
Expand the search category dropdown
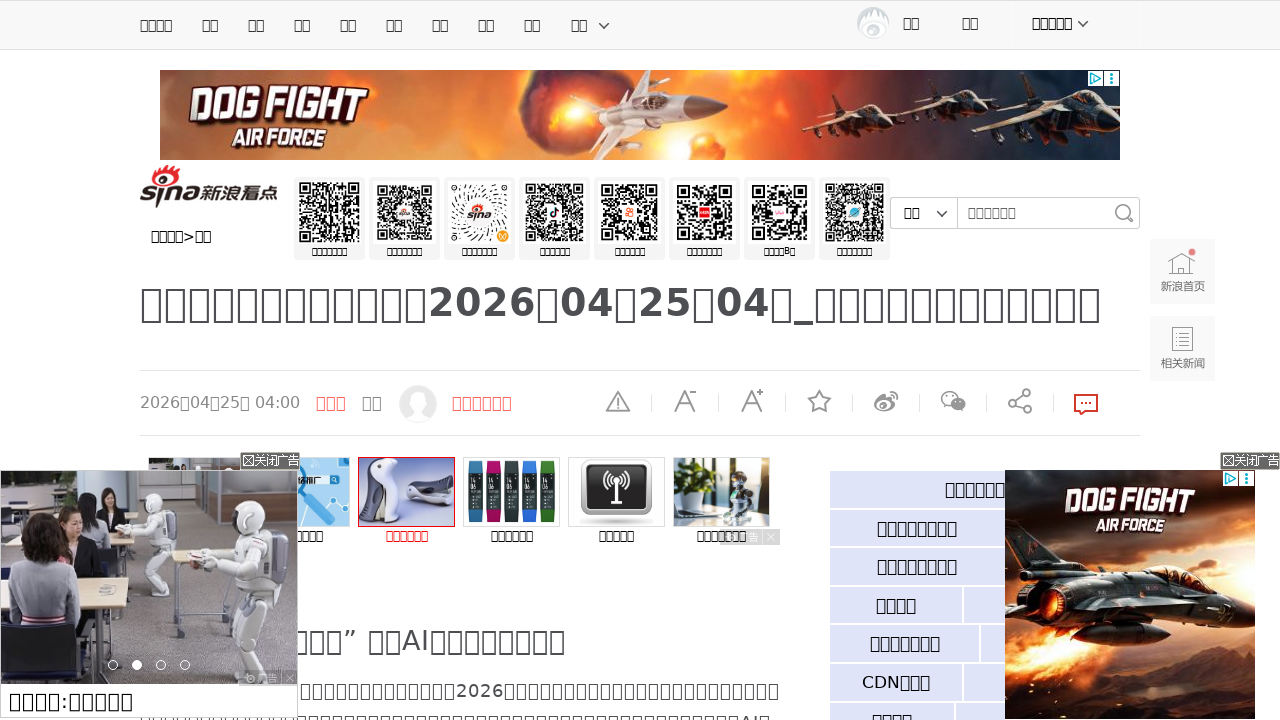click(924, 213)
